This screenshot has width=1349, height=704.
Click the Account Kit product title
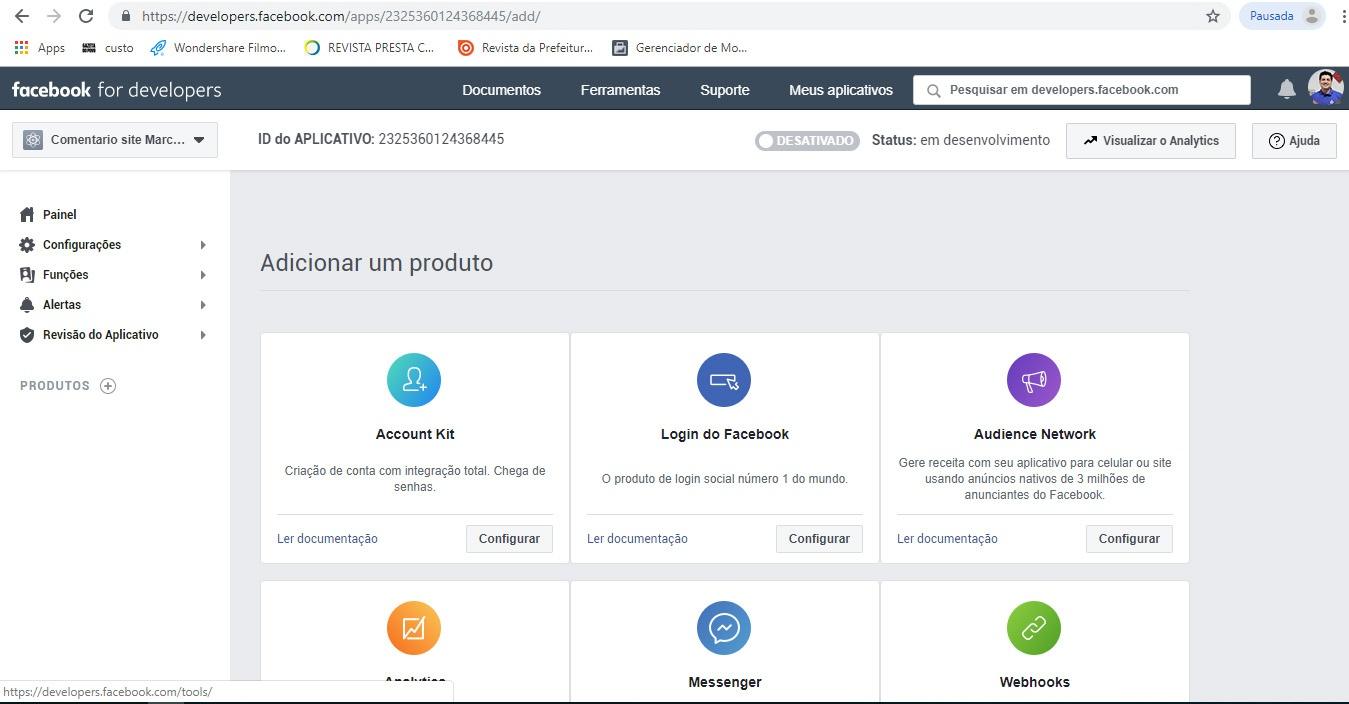[x=415, y=434]
